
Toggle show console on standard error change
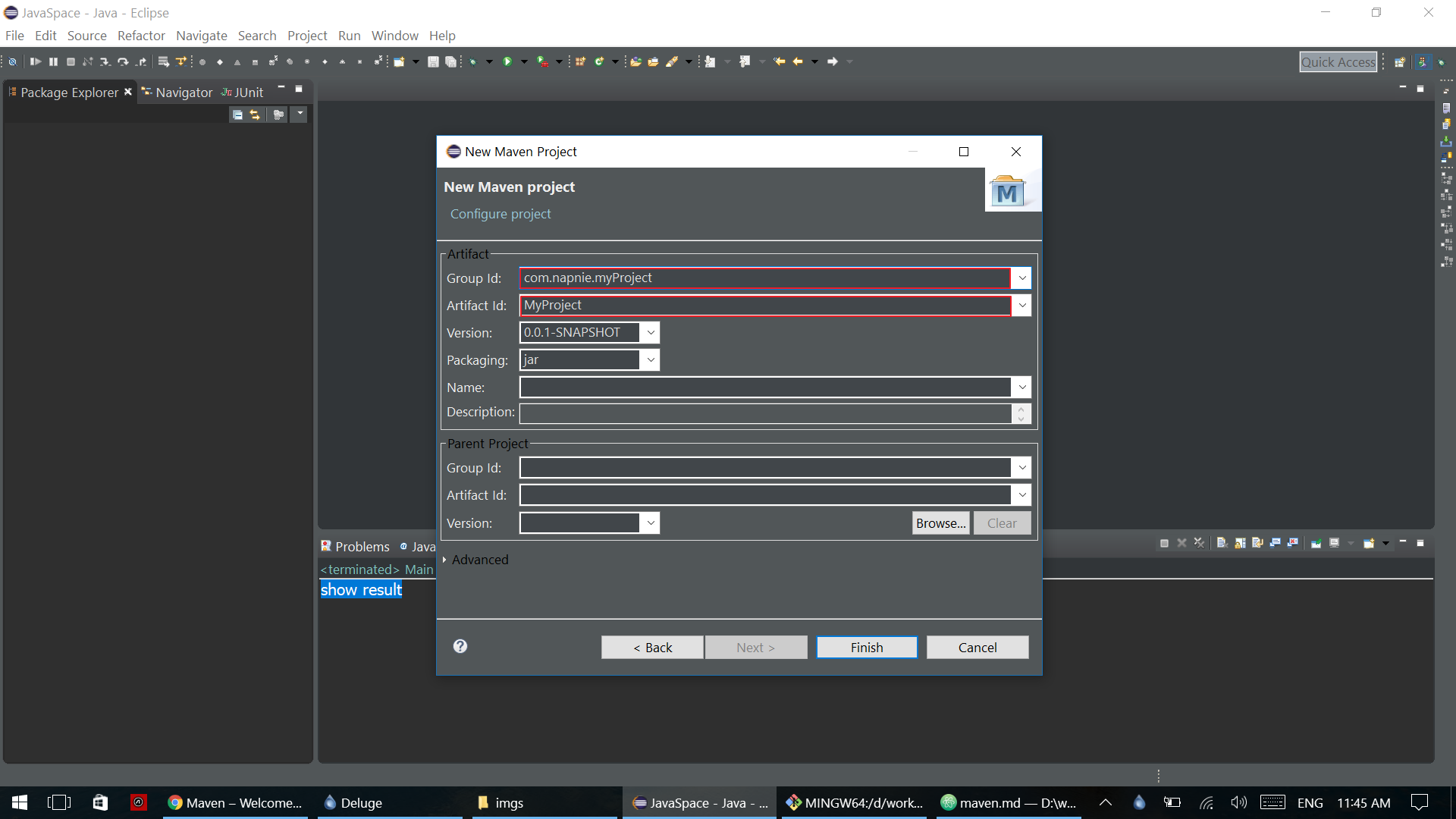pos(1293,543)
